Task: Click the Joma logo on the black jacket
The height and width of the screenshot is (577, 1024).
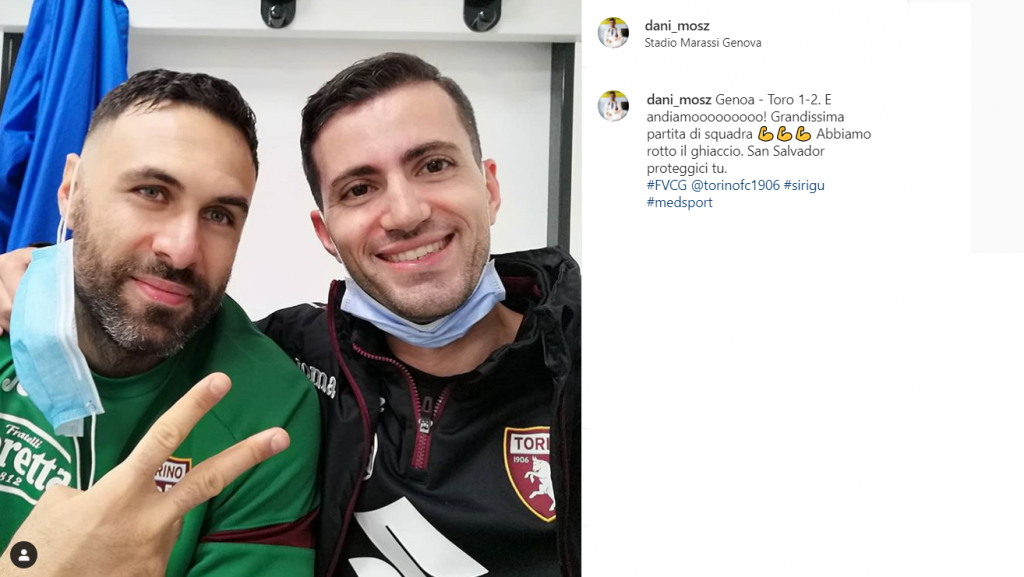Action: tap(316, 377)
